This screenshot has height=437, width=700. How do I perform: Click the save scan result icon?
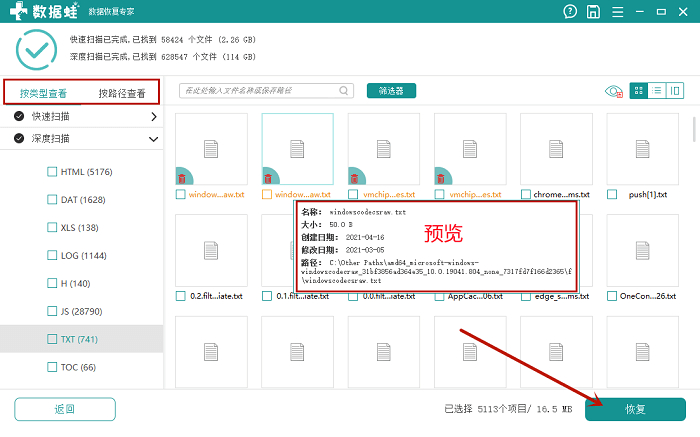tap(593, 12)
